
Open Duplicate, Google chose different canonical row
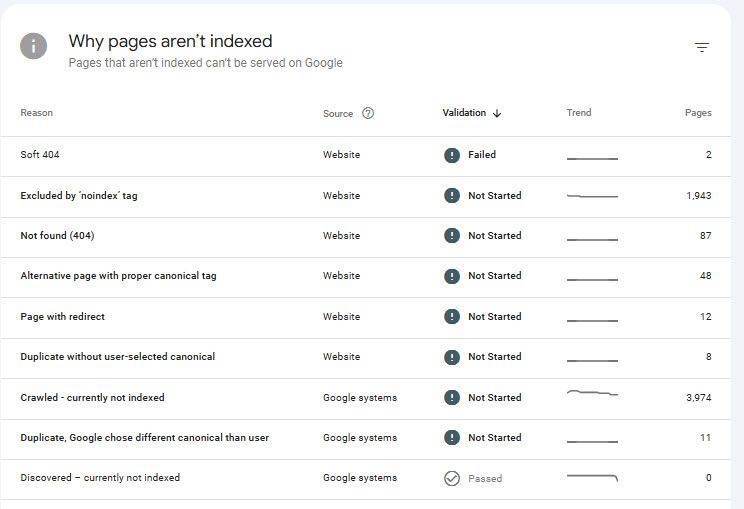click(144, 438)
